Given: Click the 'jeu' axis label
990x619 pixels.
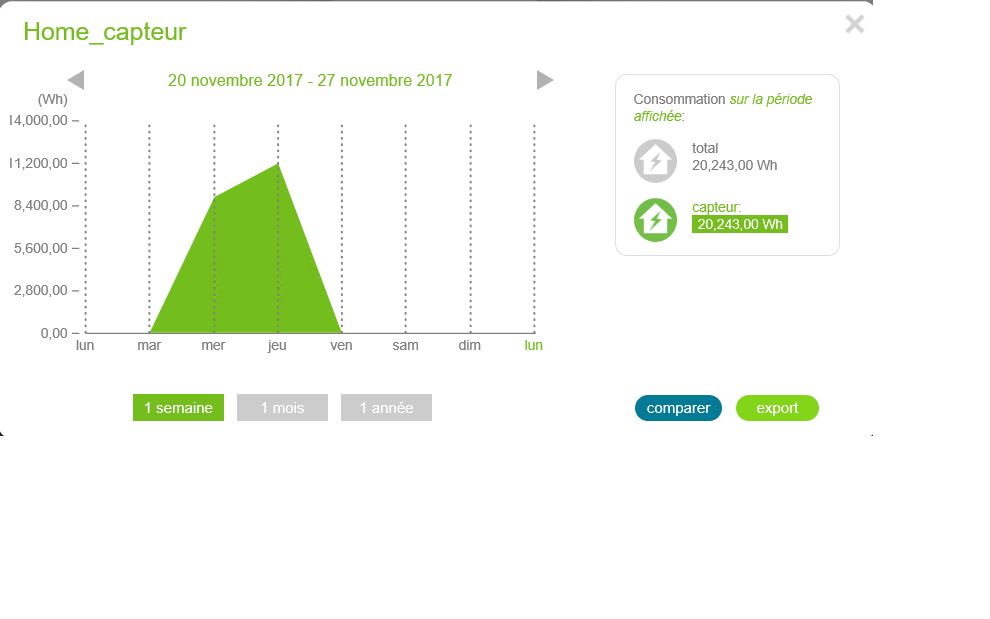Looking at the screenshot, I should (277, 346).
